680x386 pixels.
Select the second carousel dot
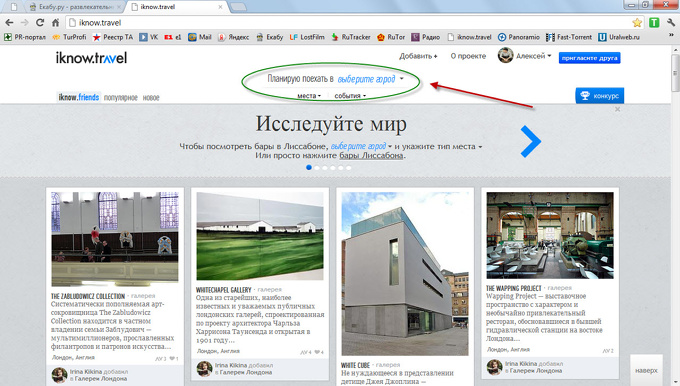(x=317, y=167)
